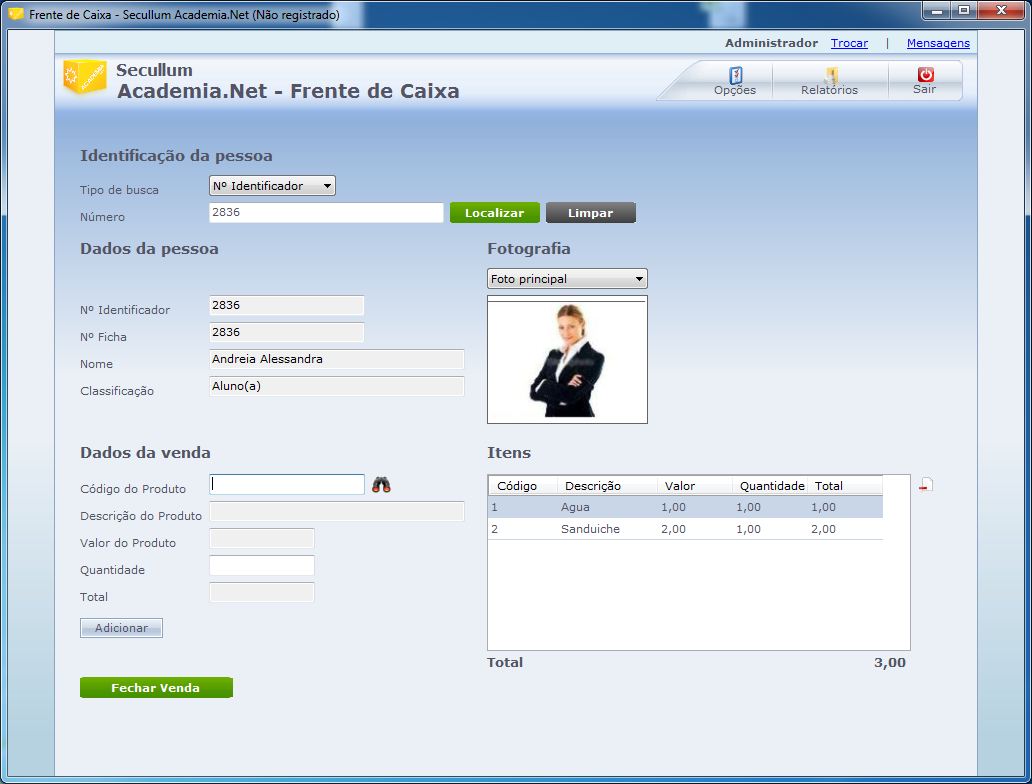Select the Agua row in Itens table
The width and height of the screenshot is (1032, 784).
(685, 507)
